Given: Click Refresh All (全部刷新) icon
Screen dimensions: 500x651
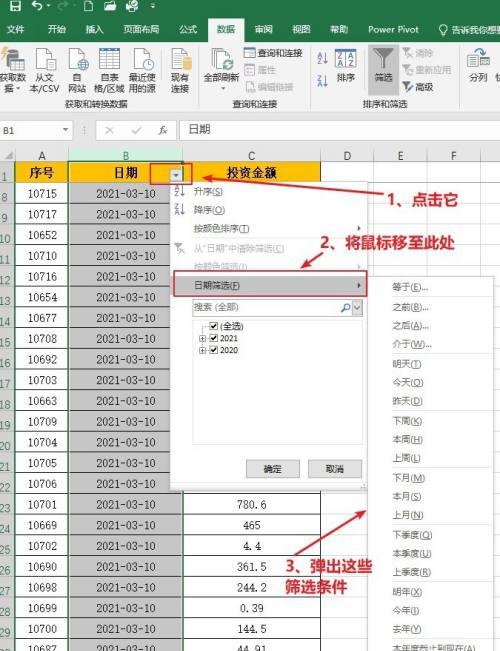Looking at the screenshot, I should click(x=221, y=59).
